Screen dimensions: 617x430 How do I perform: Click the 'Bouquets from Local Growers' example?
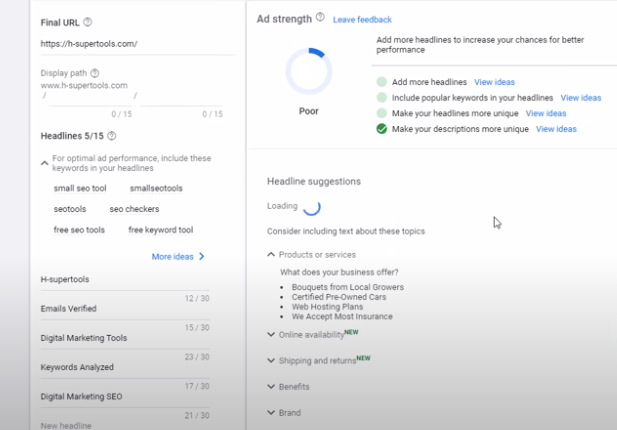348,287
